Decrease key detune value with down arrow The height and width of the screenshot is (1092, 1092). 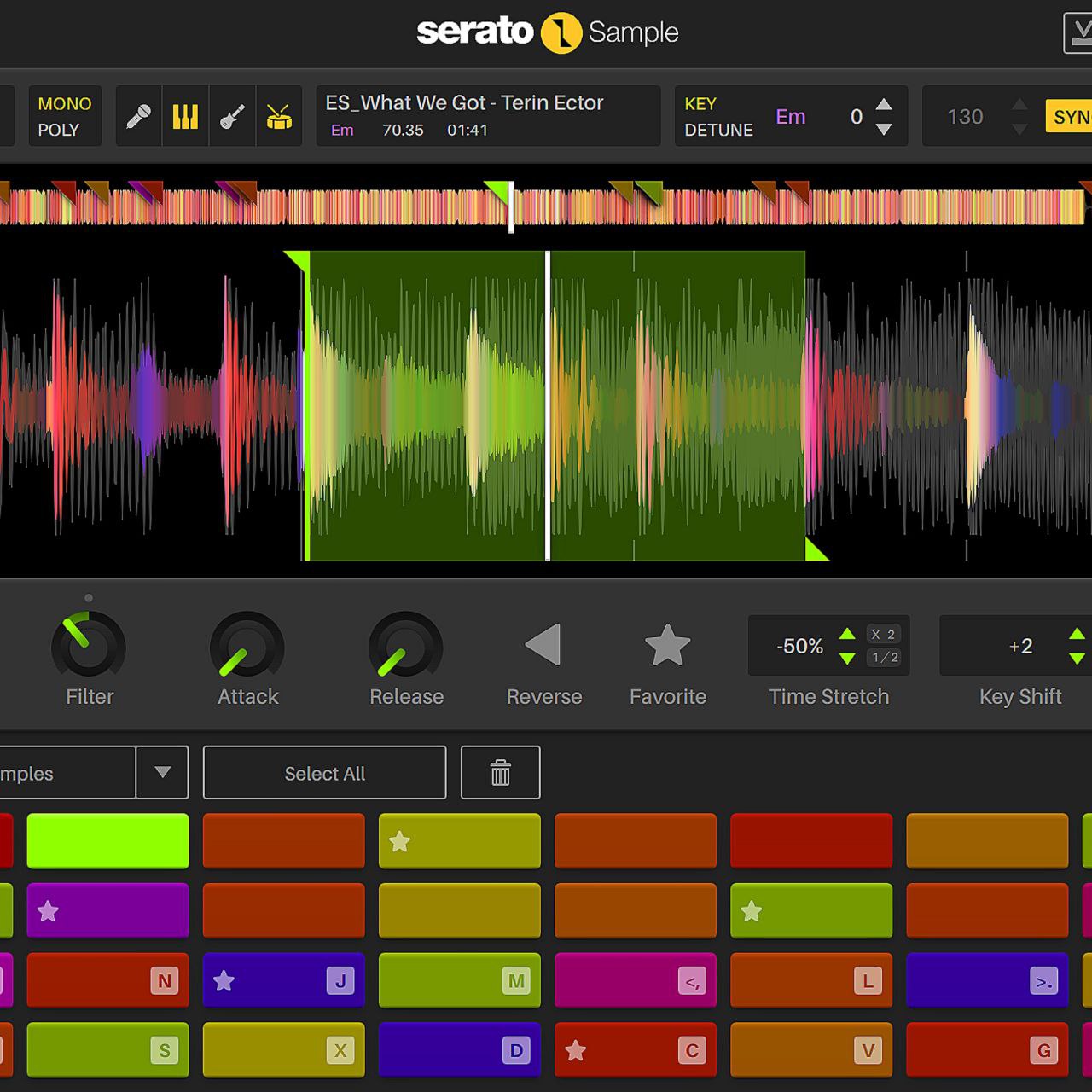884,130
